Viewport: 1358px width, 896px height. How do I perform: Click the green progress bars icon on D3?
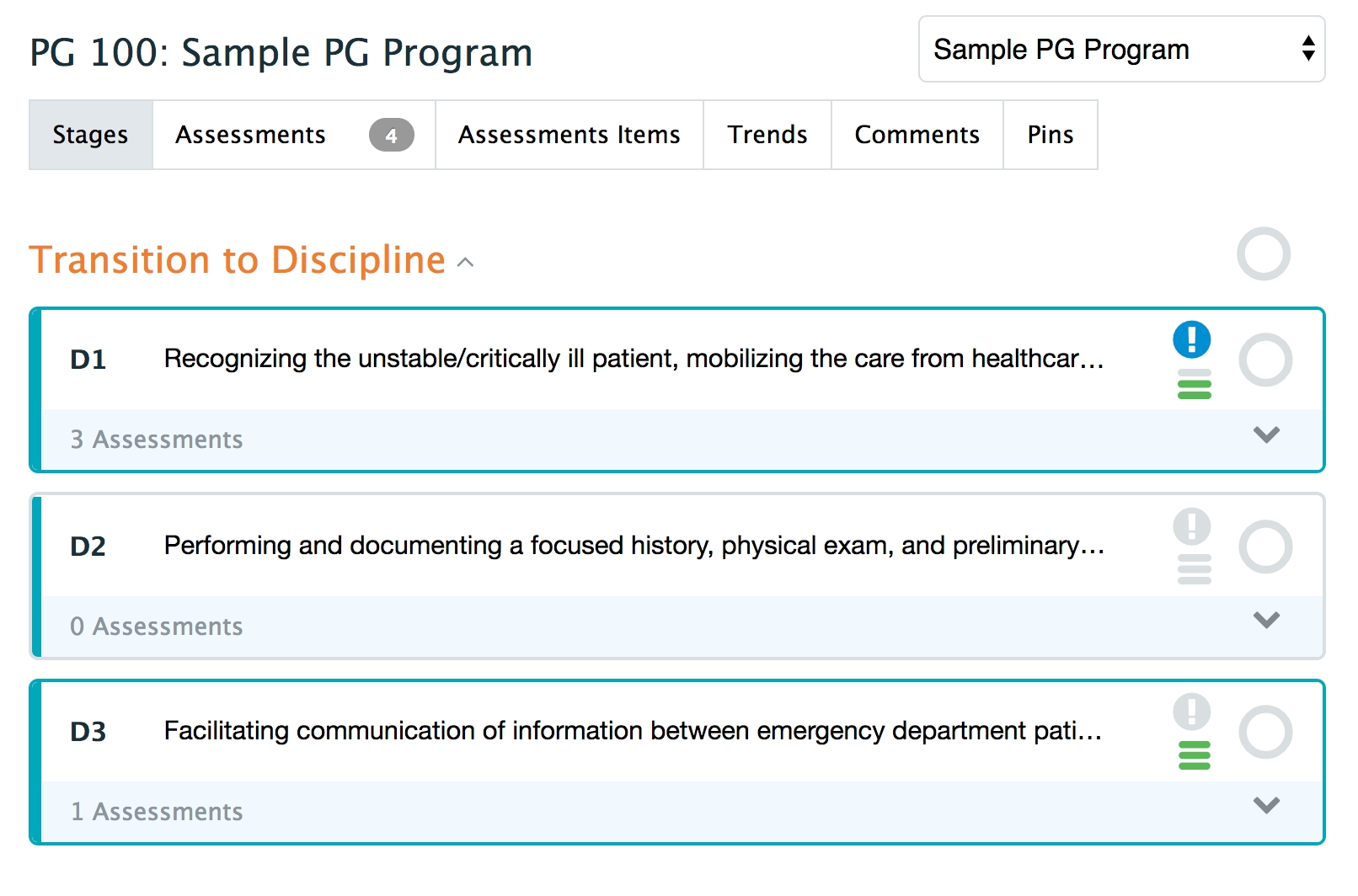click(1194, 755)
